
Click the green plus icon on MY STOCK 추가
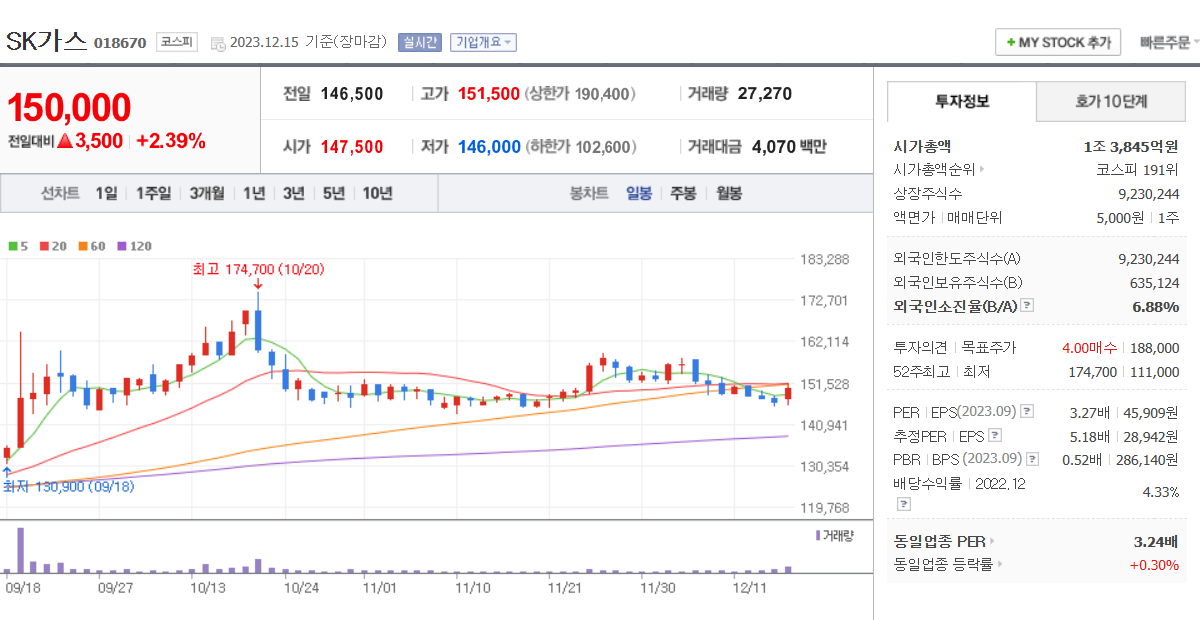pyautogui.click(x=1011, y=43)
